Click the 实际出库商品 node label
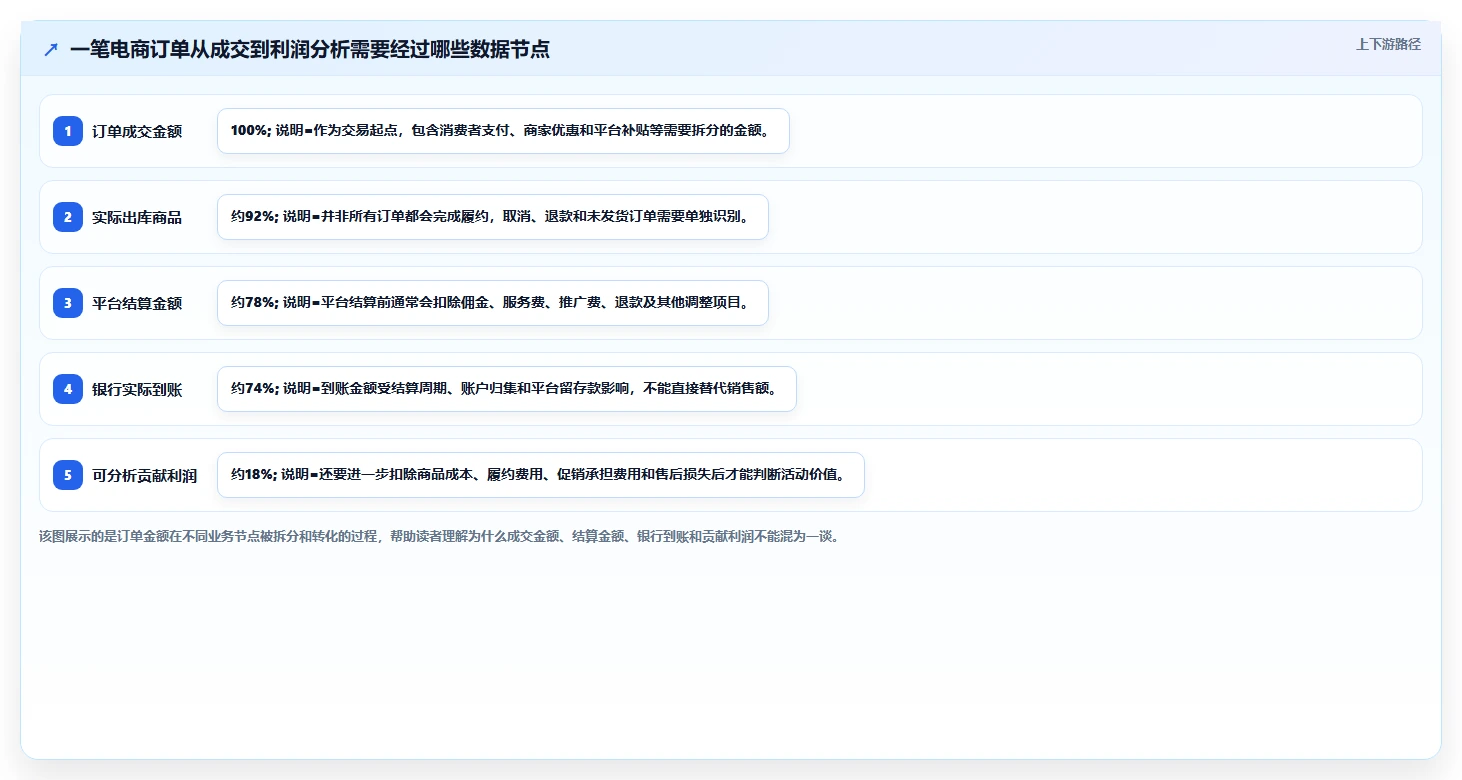Image resolution: width=1462 pixels, height=780 pixels. (137, 217)
